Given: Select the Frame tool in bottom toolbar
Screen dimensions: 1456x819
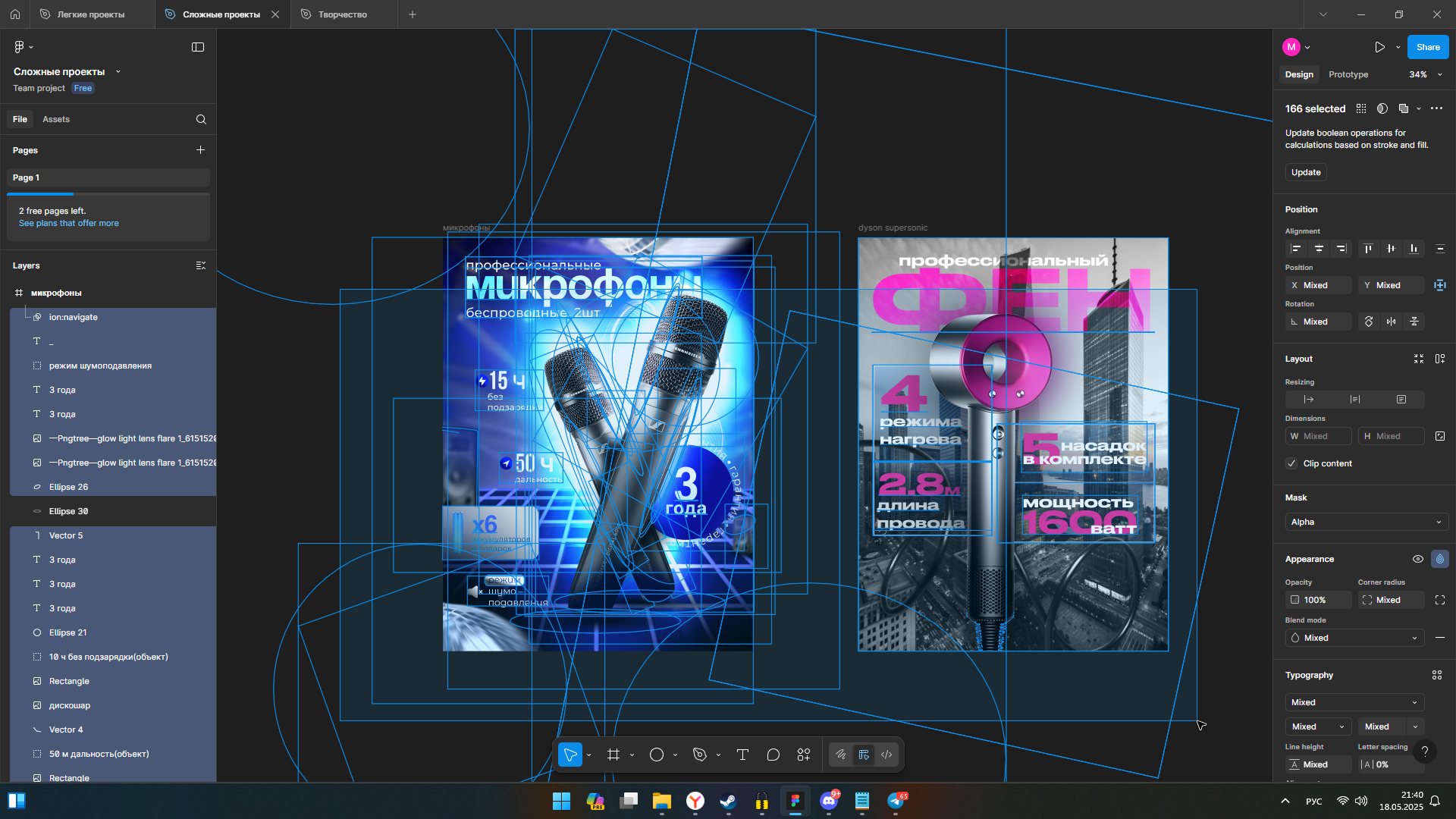Looking at the screenshot, I should [x=613, y=755].
